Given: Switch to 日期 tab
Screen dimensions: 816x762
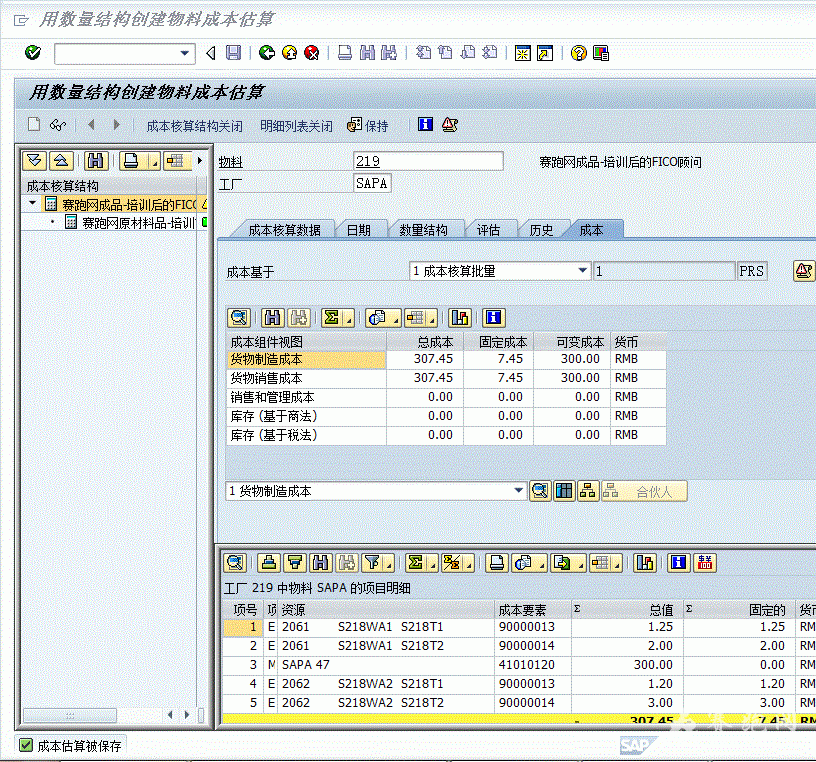Looking at the screenshot, I should (359, 230).
